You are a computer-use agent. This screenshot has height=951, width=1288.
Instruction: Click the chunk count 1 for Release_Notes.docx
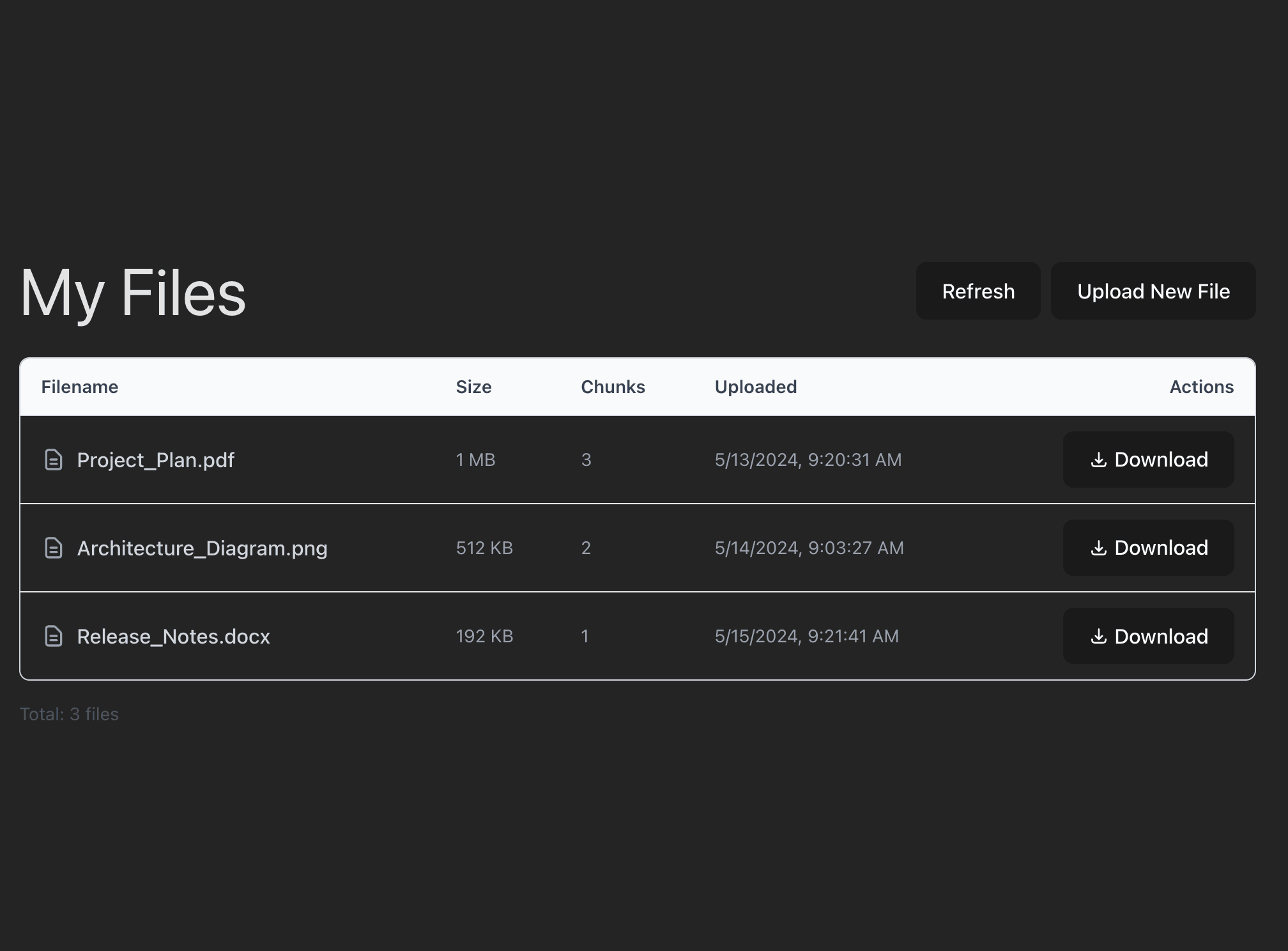pyautogui.click(x=585, y=636)
